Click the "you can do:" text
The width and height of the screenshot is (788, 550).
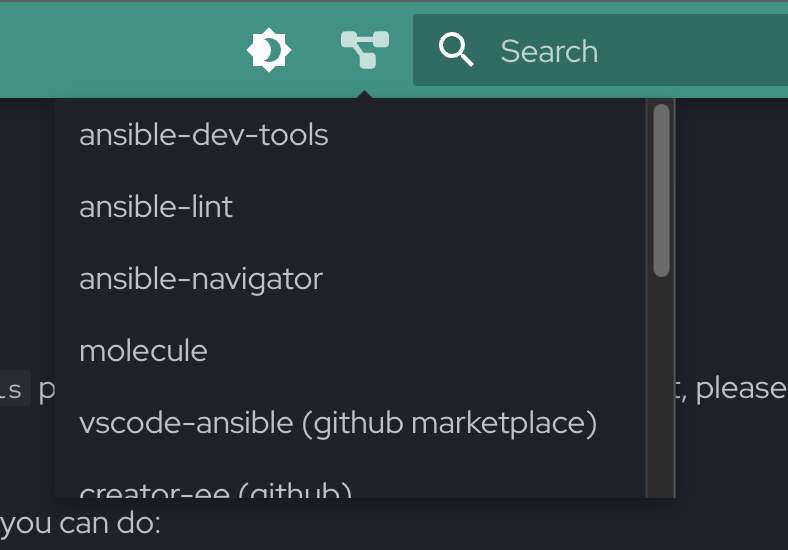(80, 523)
